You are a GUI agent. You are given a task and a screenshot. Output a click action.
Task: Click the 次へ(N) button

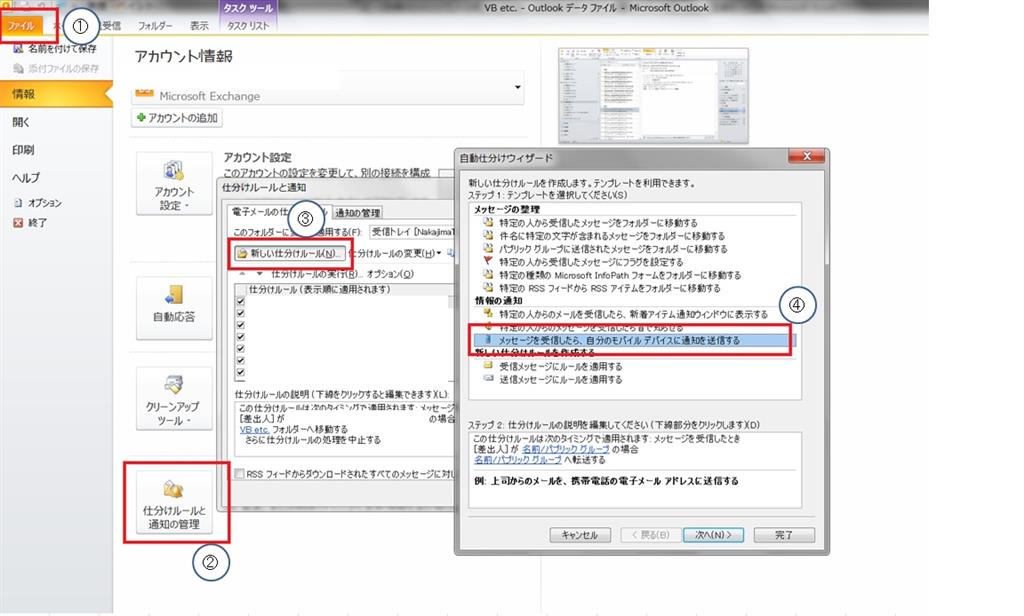(x=713, y=535)
